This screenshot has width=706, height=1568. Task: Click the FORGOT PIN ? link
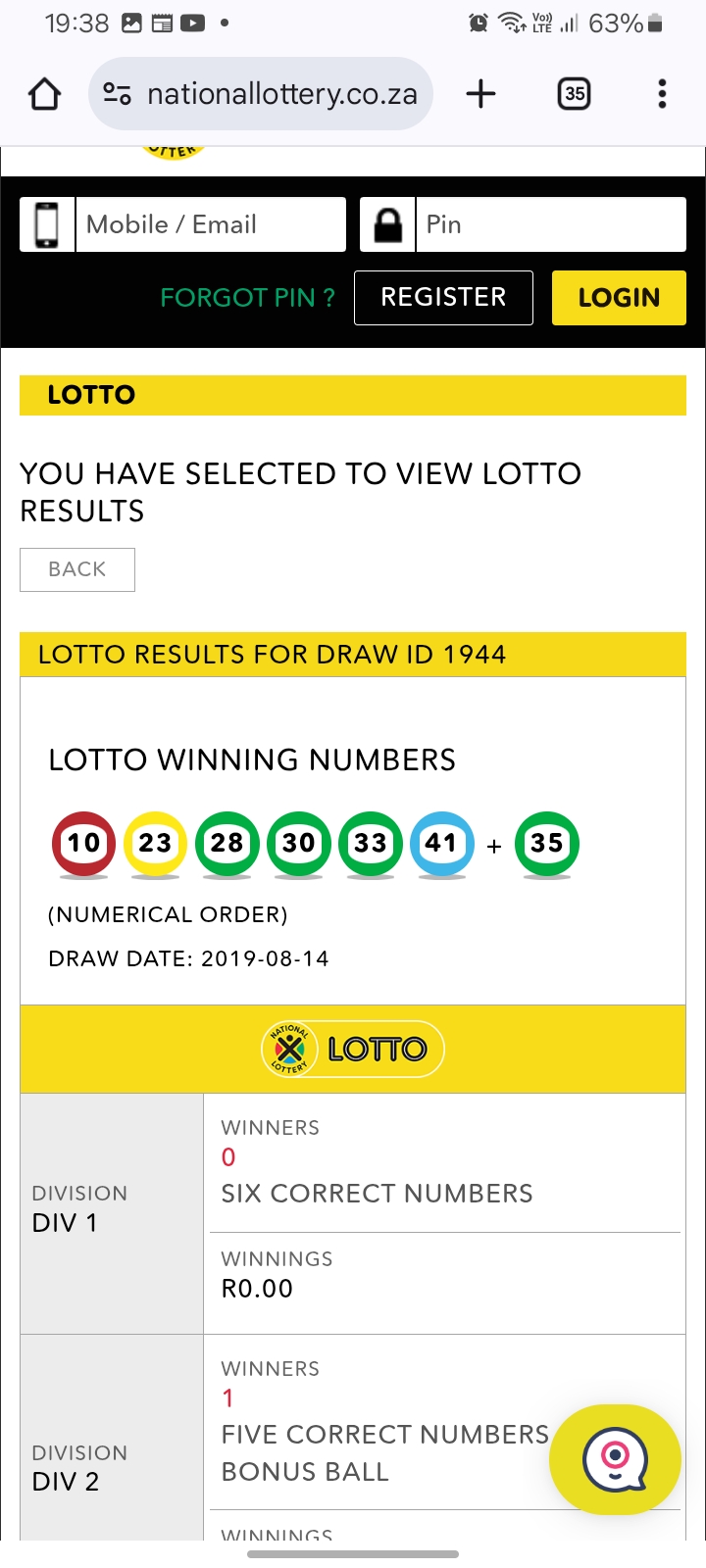pos(247,298)
